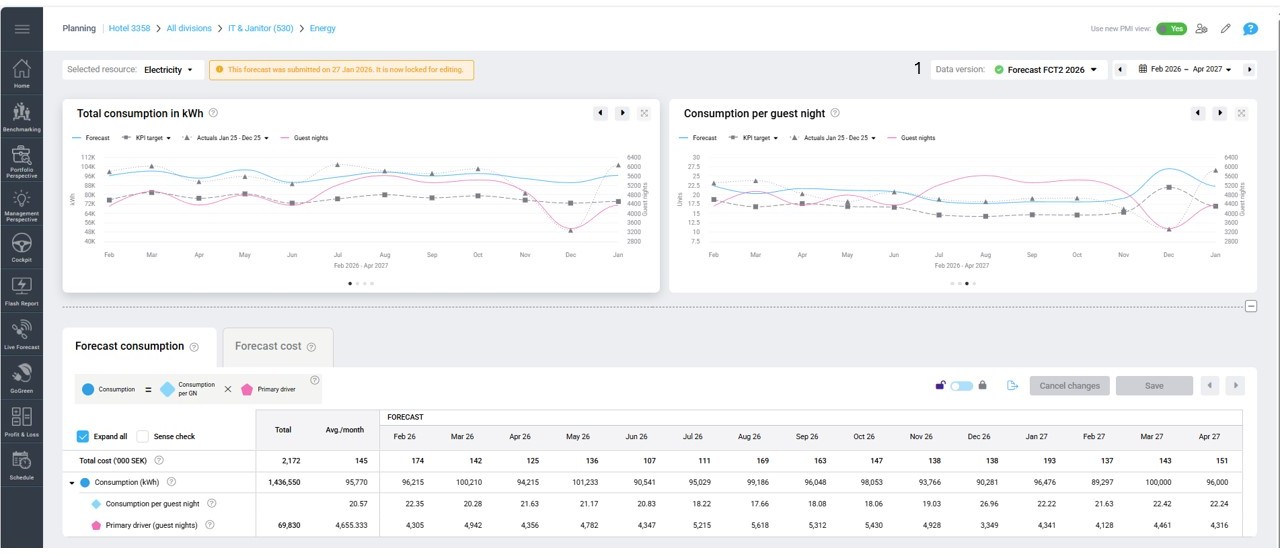Open the Selected resource Electricity dropdown
1280x554 pixels.
167,70
